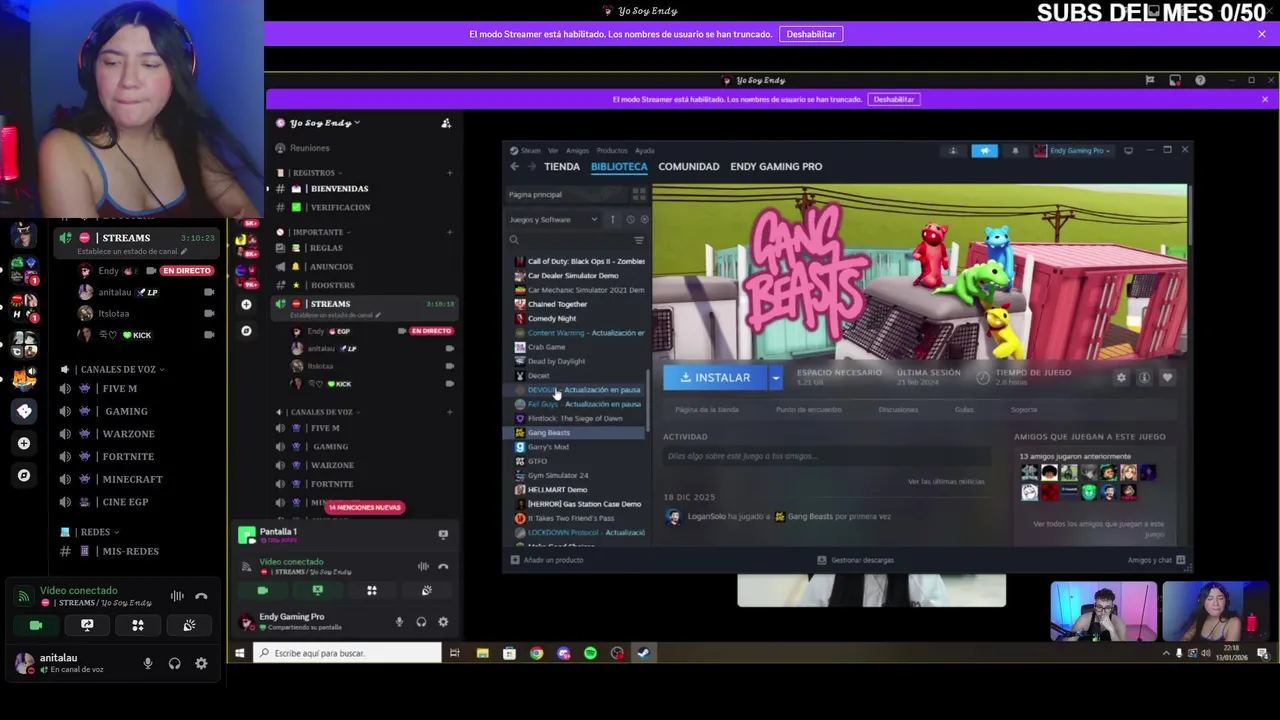1280x720 pixels.
Task: Open the Juegos y Software filter dropdown
Action: 553,220
